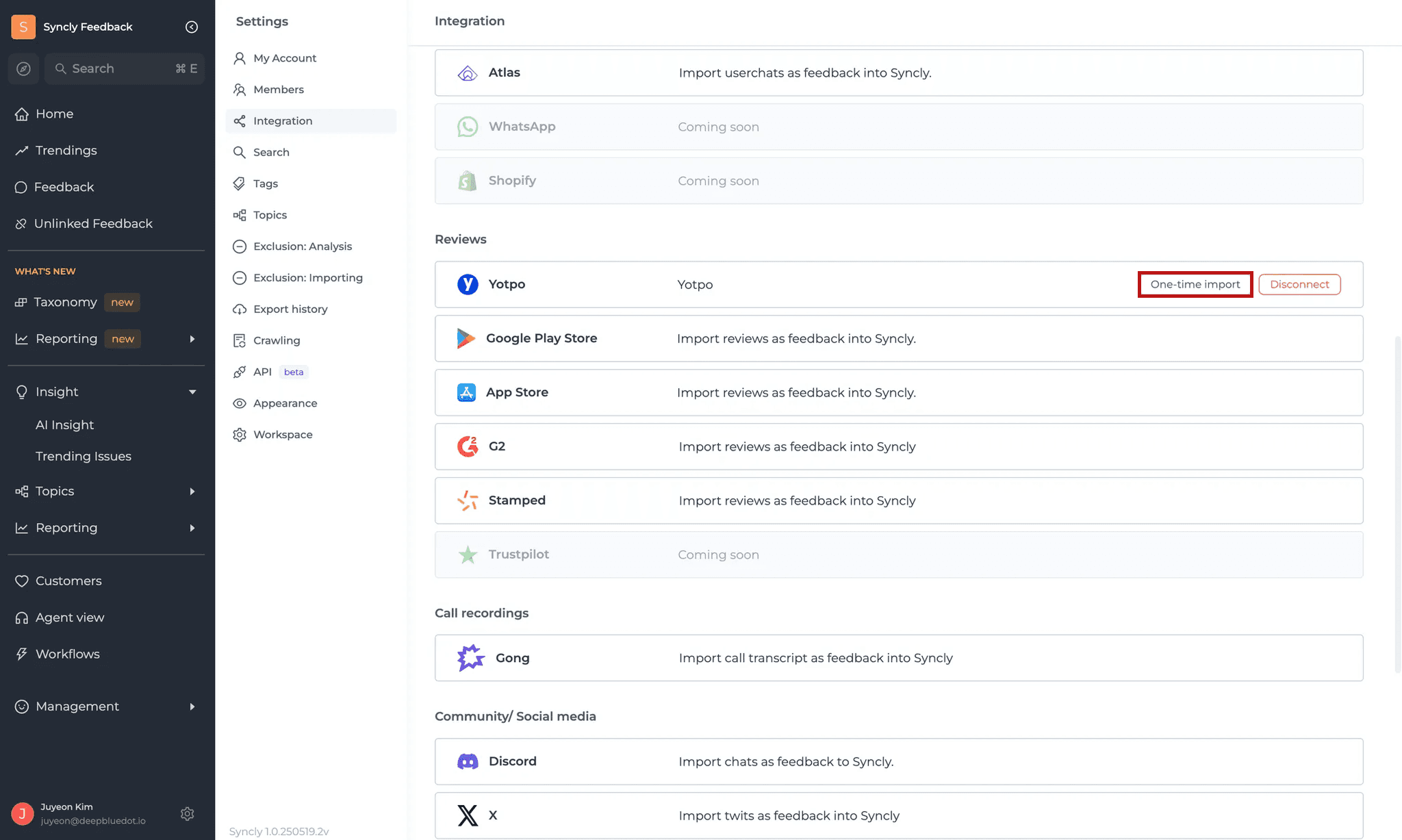Expand the Topics section arrow in sidebar
This screenshot has width=1402, height=840.
[192, 492]
